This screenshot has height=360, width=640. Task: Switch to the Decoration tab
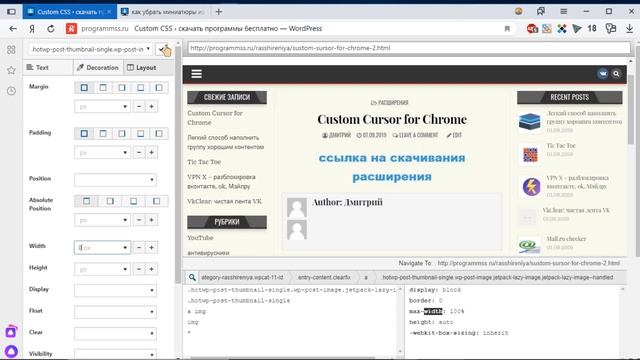(98, 67)
